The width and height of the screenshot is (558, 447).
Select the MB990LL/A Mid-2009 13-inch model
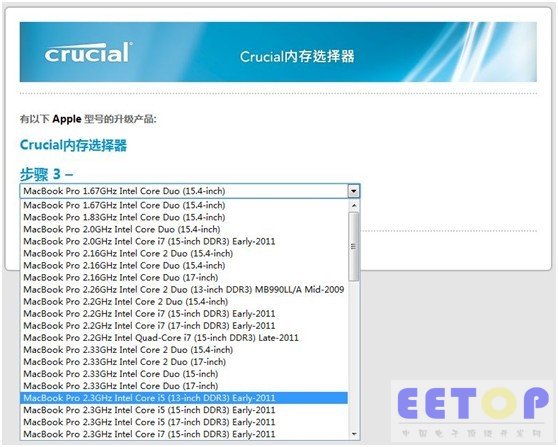(184, 289)
